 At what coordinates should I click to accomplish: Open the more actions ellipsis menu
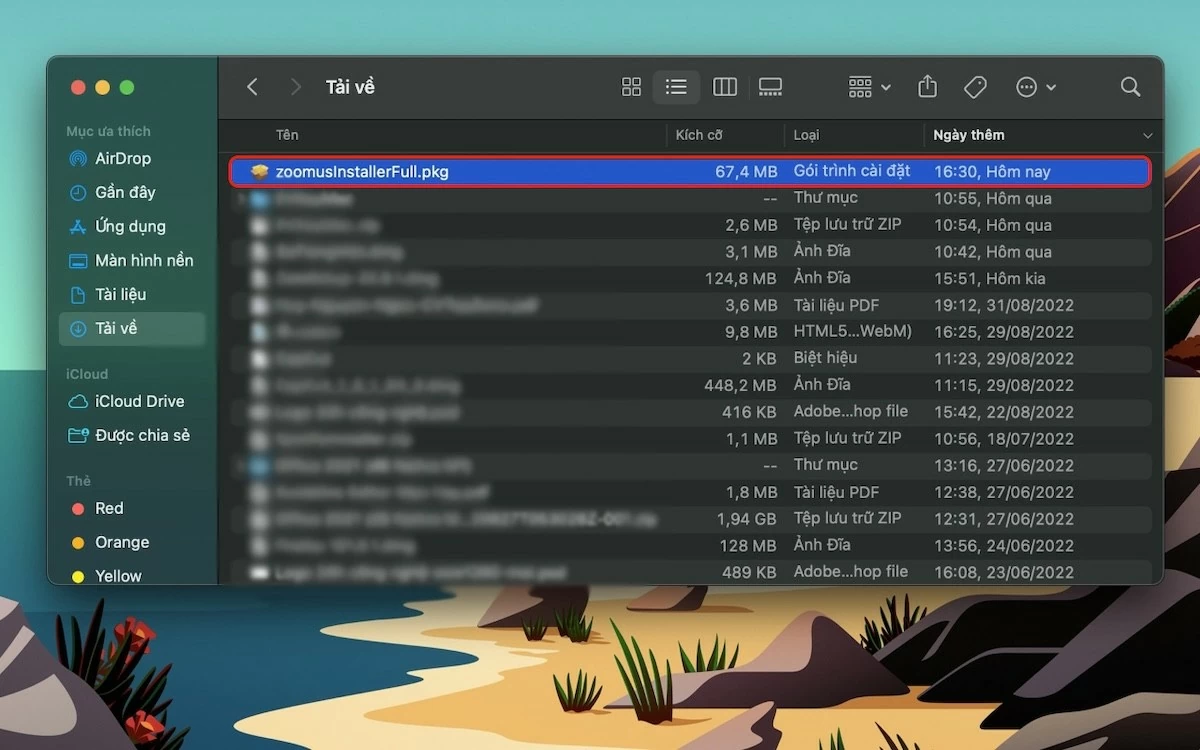[1036, 87]
